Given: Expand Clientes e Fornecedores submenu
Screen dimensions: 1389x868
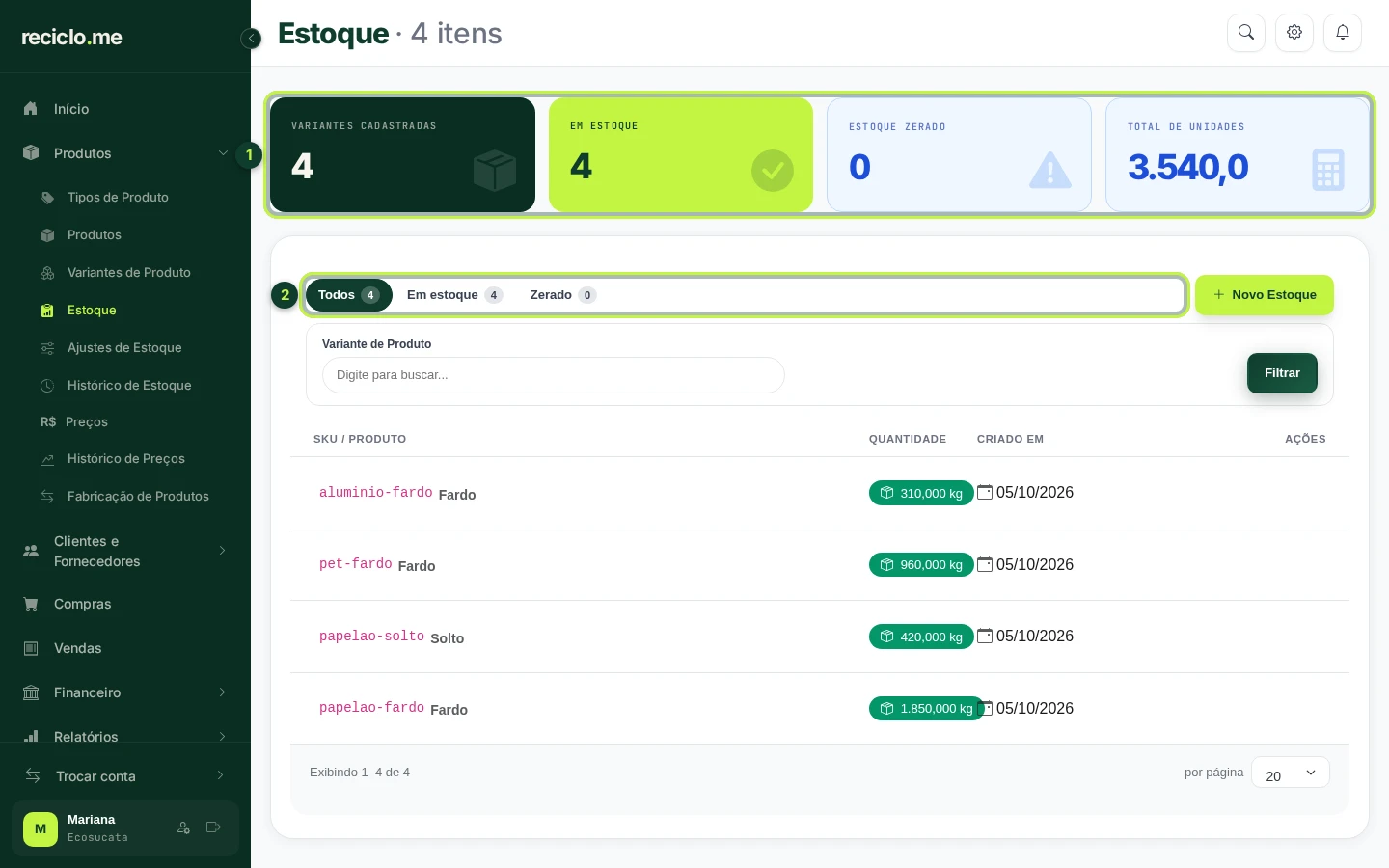Looking at the screenshot, I should coord(223,551).
